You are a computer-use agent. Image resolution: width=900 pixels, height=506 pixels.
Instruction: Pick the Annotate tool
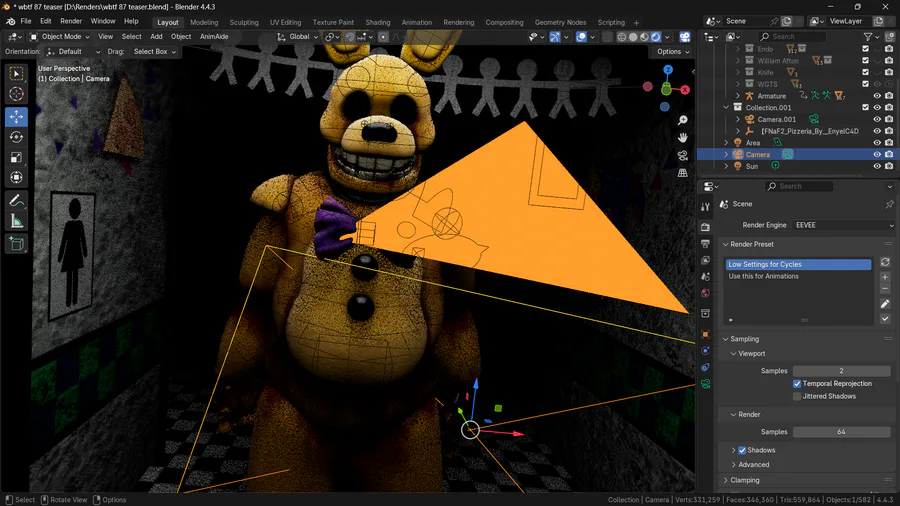pos(16,201)
